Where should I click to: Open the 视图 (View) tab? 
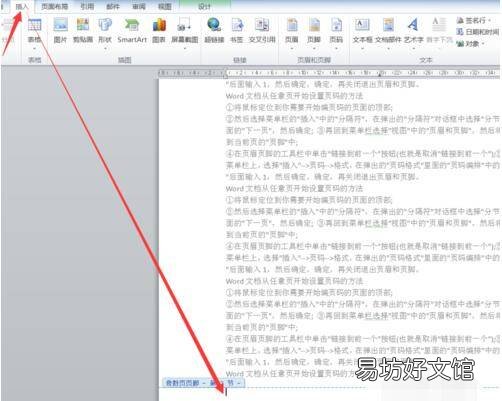[x=165, y=6]
